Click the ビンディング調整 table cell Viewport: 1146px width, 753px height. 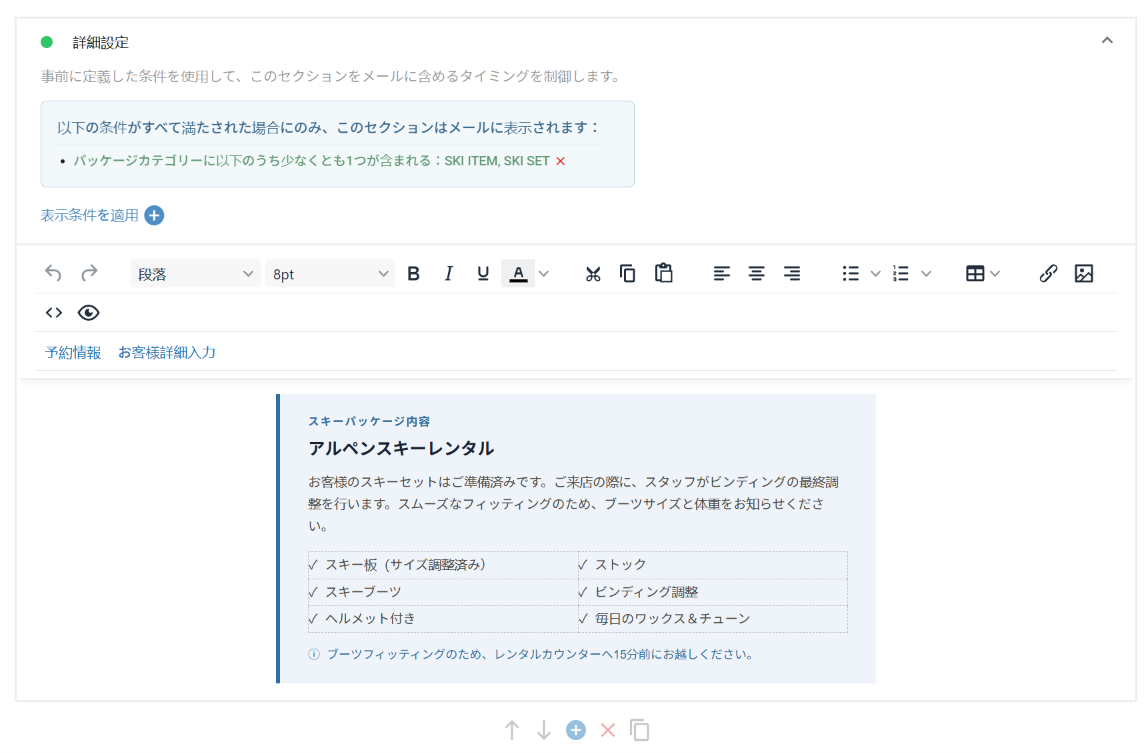coord(713,591)
